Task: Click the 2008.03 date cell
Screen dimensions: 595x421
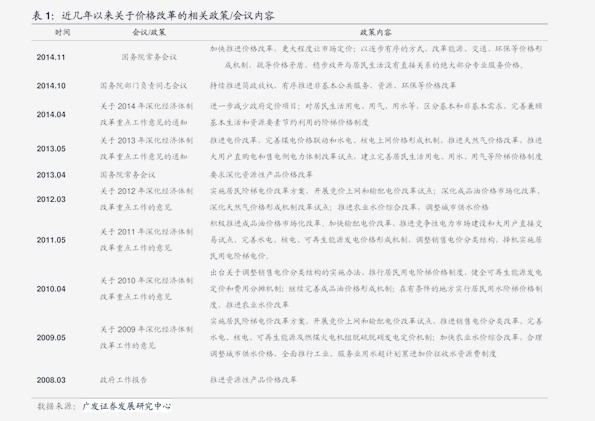Action: tap(51, 380)
